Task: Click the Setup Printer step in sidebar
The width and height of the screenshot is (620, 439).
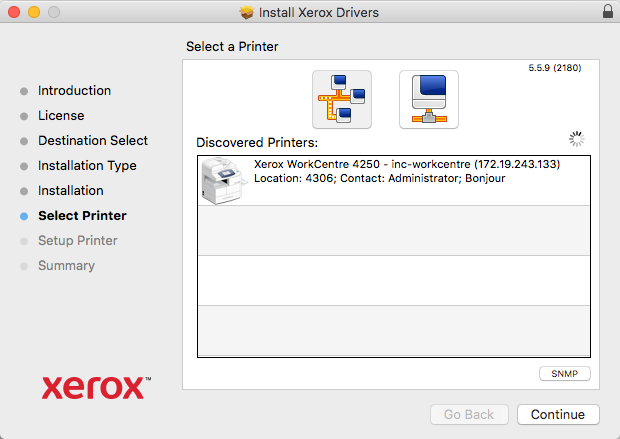Action: click(78, 240)
